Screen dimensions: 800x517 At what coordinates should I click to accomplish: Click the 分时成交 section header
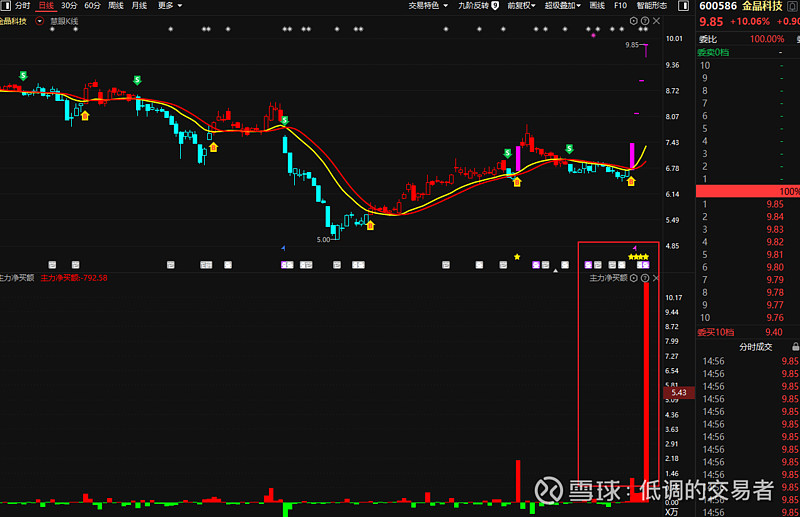pos(756,347)
